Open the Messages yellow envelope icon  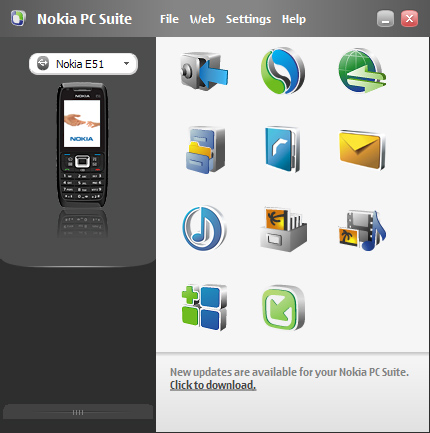pos(362,150)
